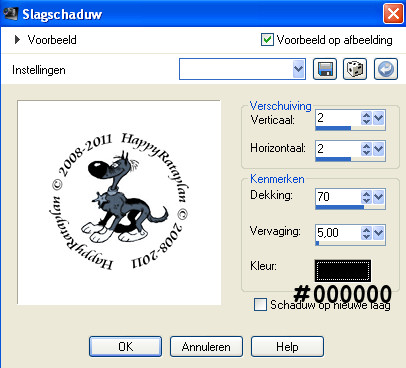Toggle the Voorbeeld op afbeelding checkbox
The height and width of the screenshot is (368, 406).
267,40
